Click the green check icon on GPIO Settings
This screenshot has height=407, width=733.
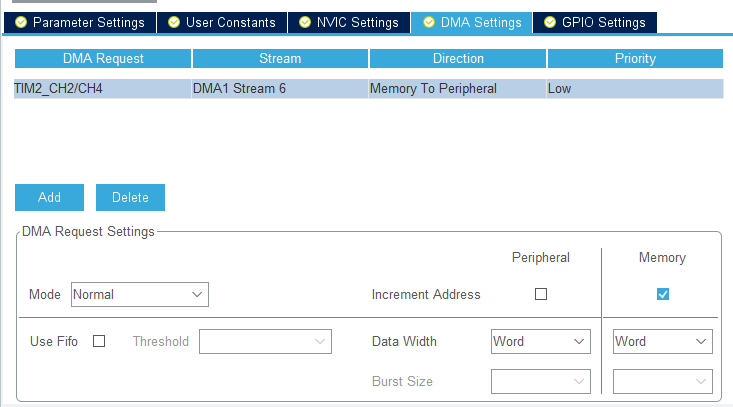550,22
